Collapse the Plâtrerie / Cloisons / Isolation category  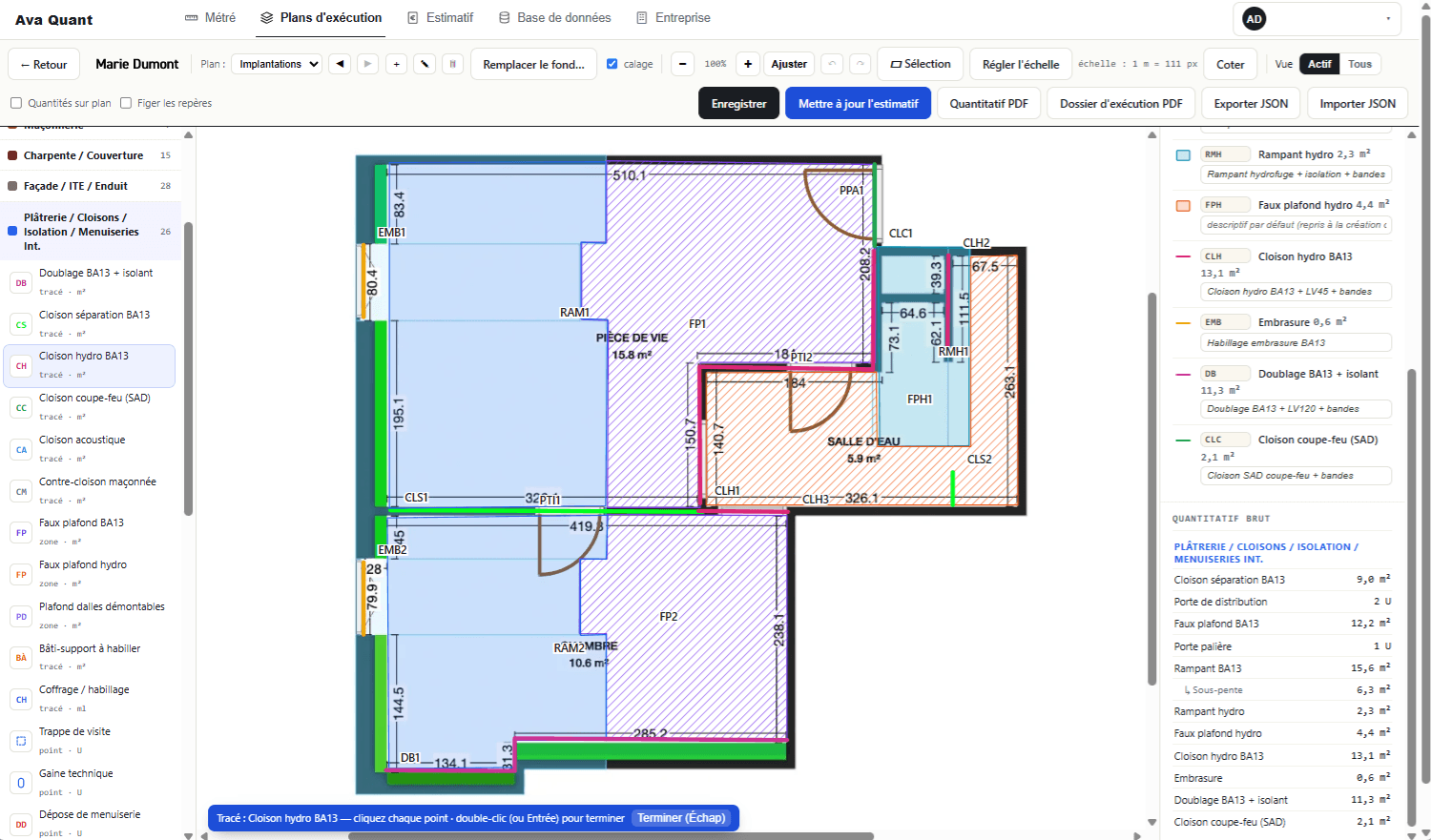(x=89, y=232)
